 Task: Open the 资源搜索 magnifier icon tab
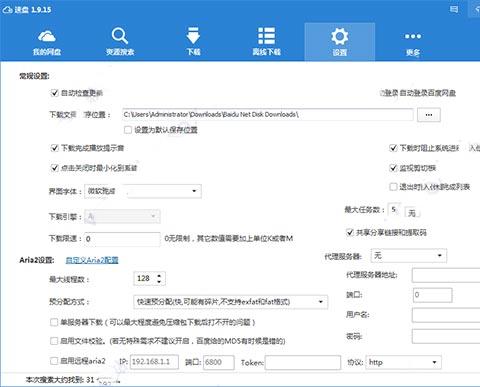pos(120,42)
